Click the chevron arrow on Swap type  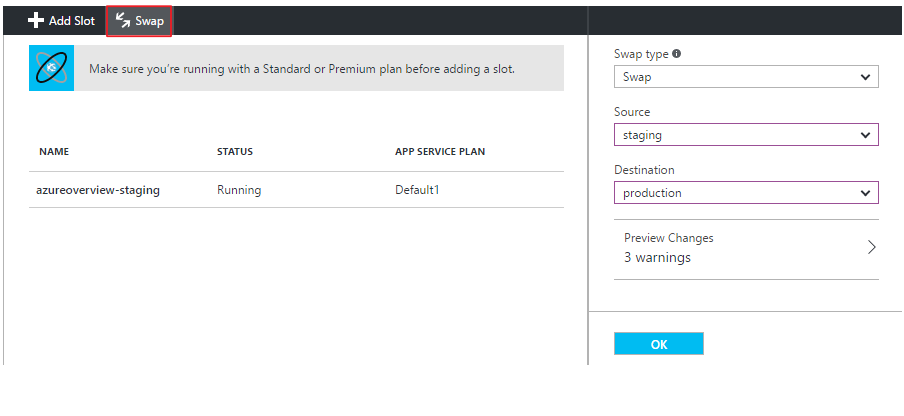click(865, 77)
